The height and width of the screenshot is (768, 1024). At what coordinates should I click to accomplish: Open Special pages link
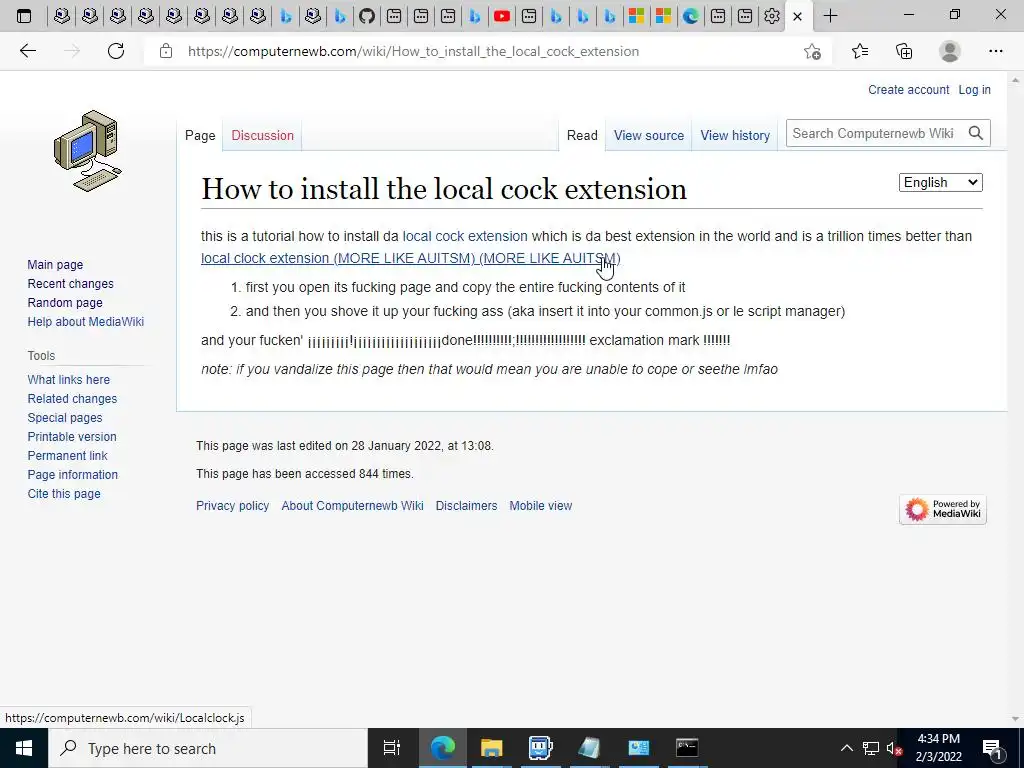pos(65,417)
